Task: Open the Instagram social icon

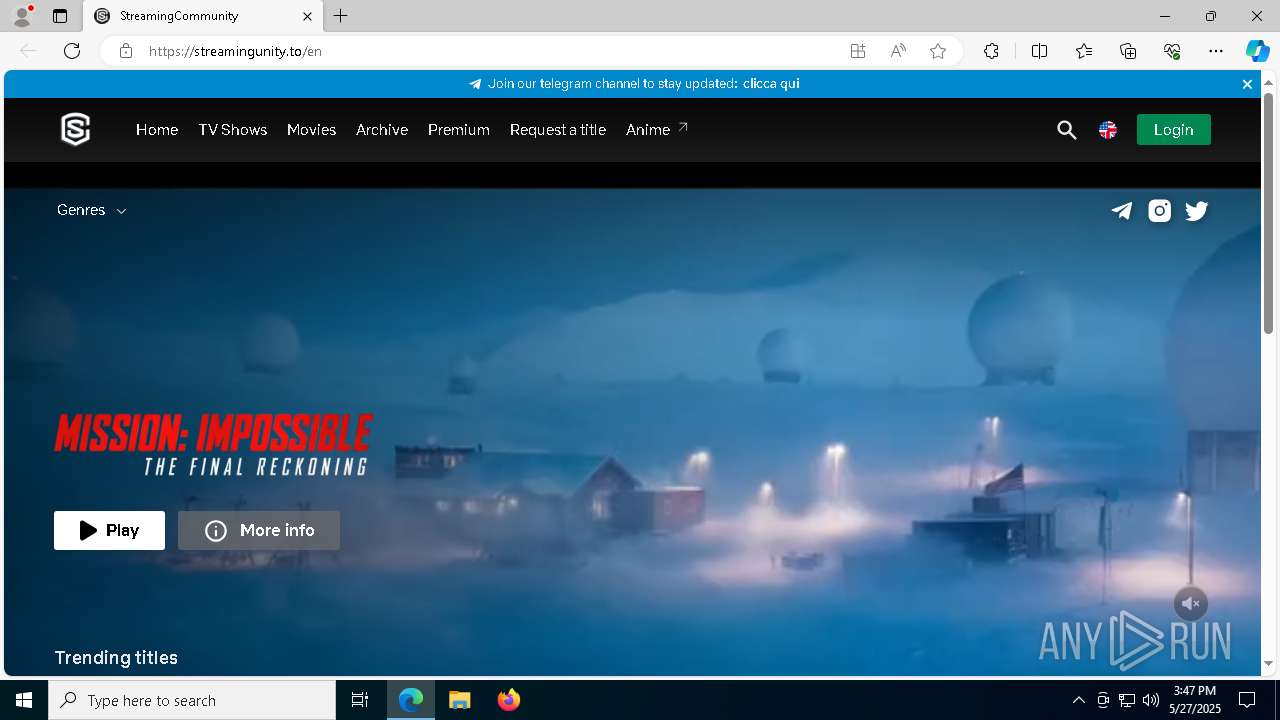Action: point(1160,211)
